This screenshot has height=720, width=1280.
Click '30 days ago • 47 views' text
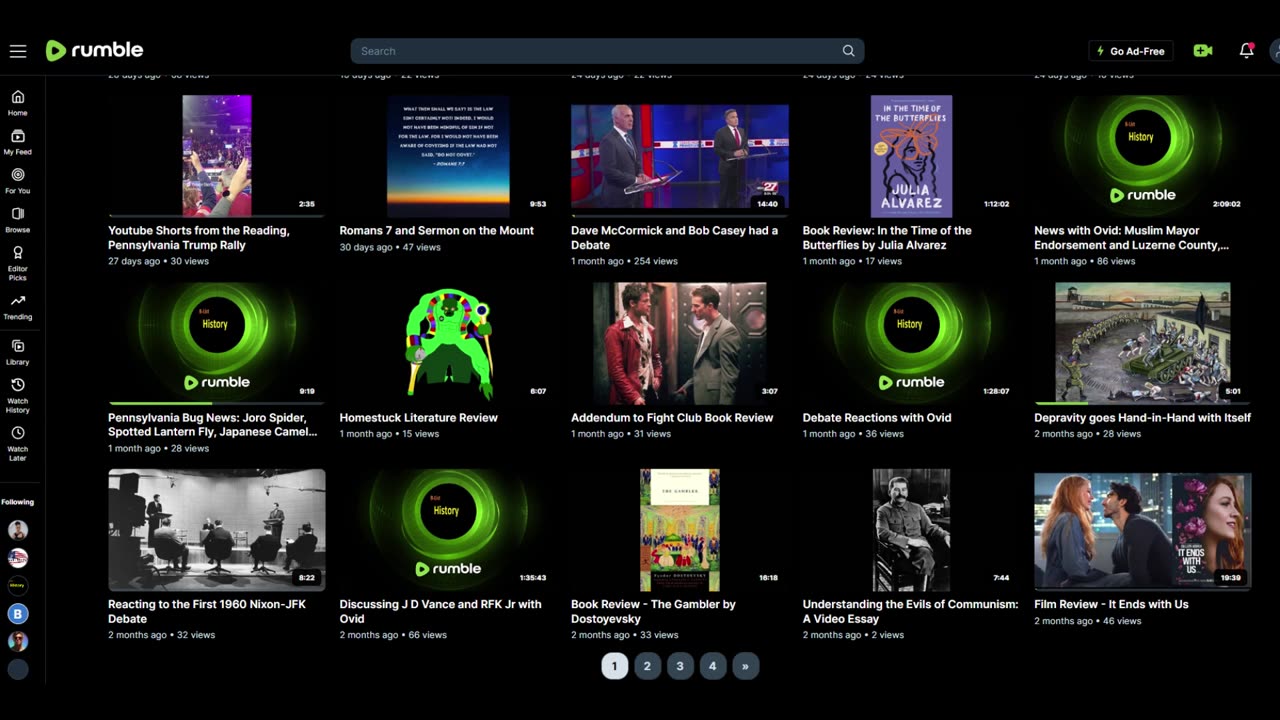(390, 247)
